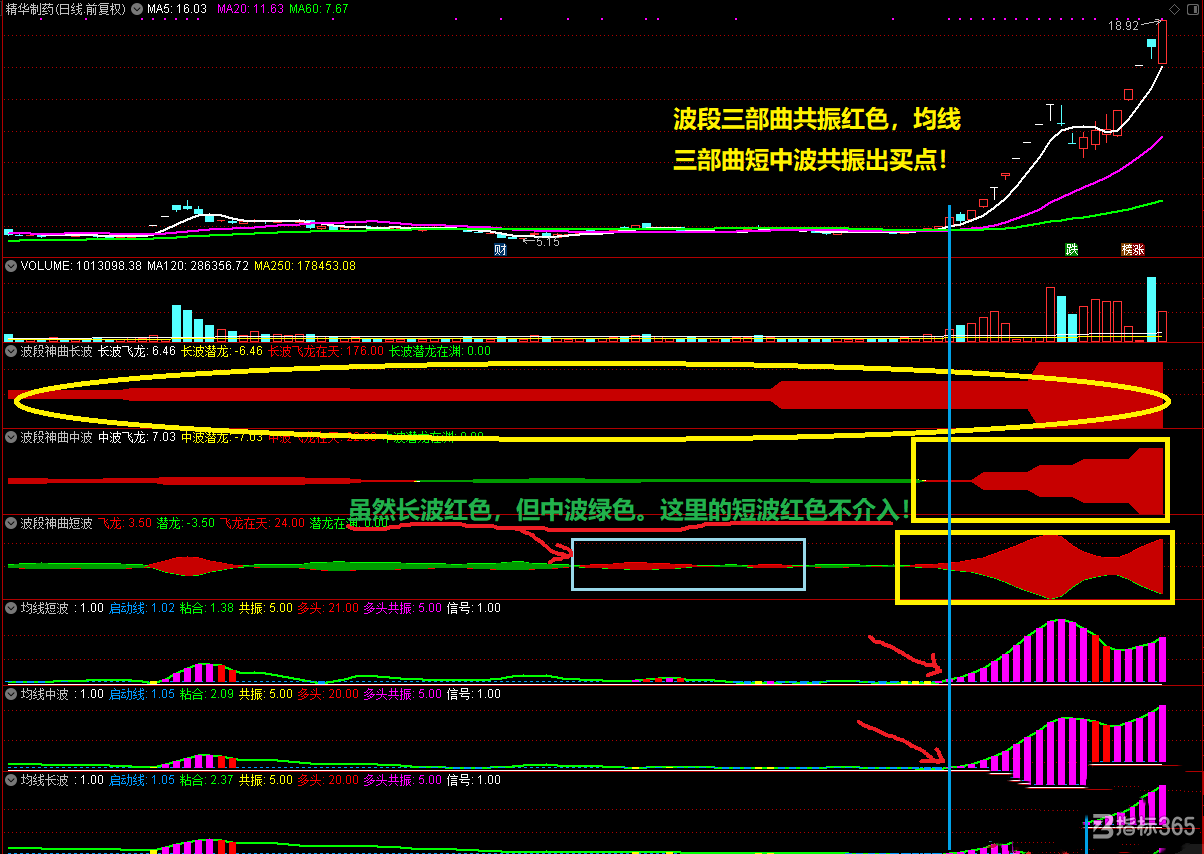This screenshot has width=1204, height=854.
Task: Toggle the side panel layout icon
Action: (1192, 8)
